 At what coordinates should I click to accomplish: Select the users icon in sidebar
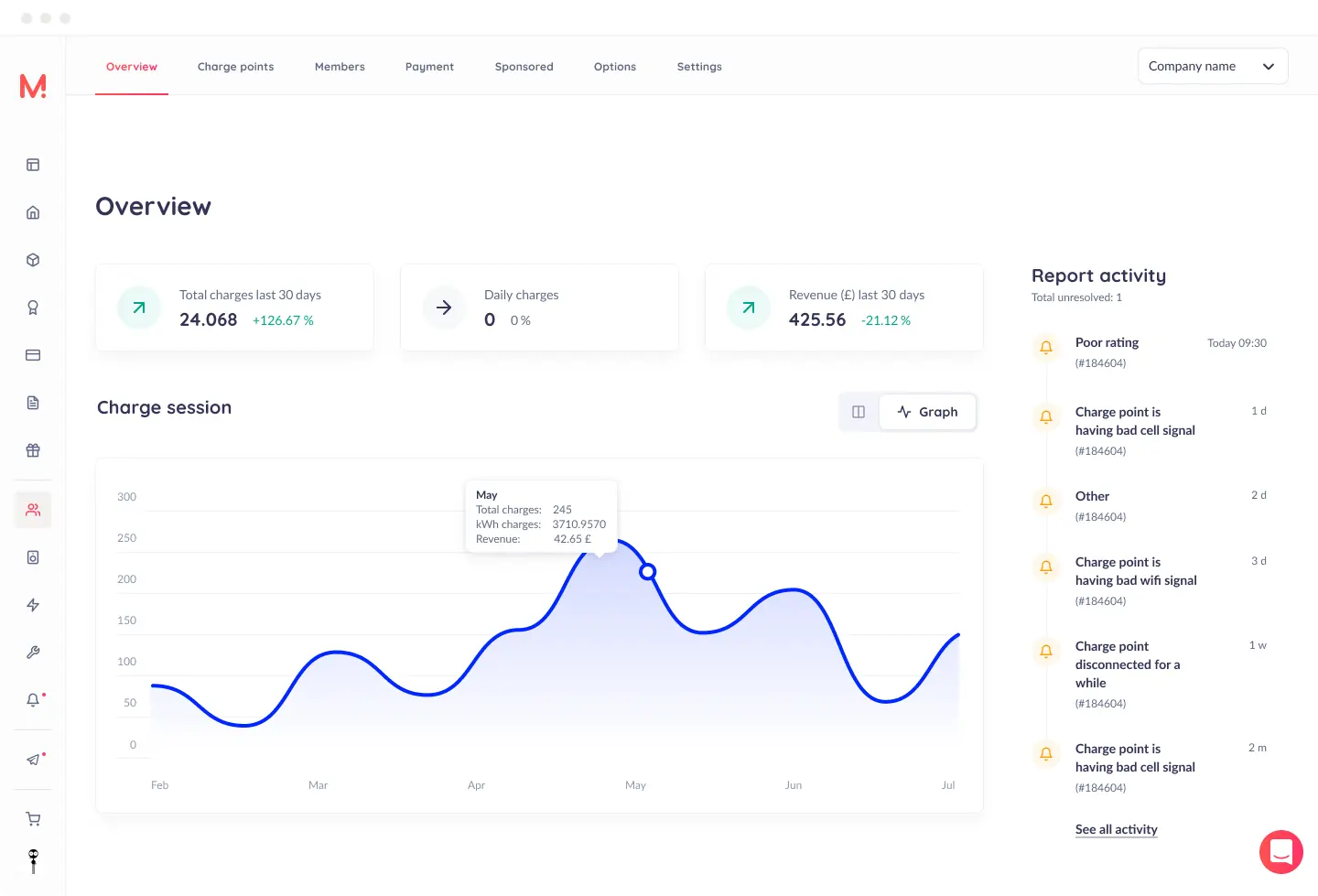coord(33,510)
